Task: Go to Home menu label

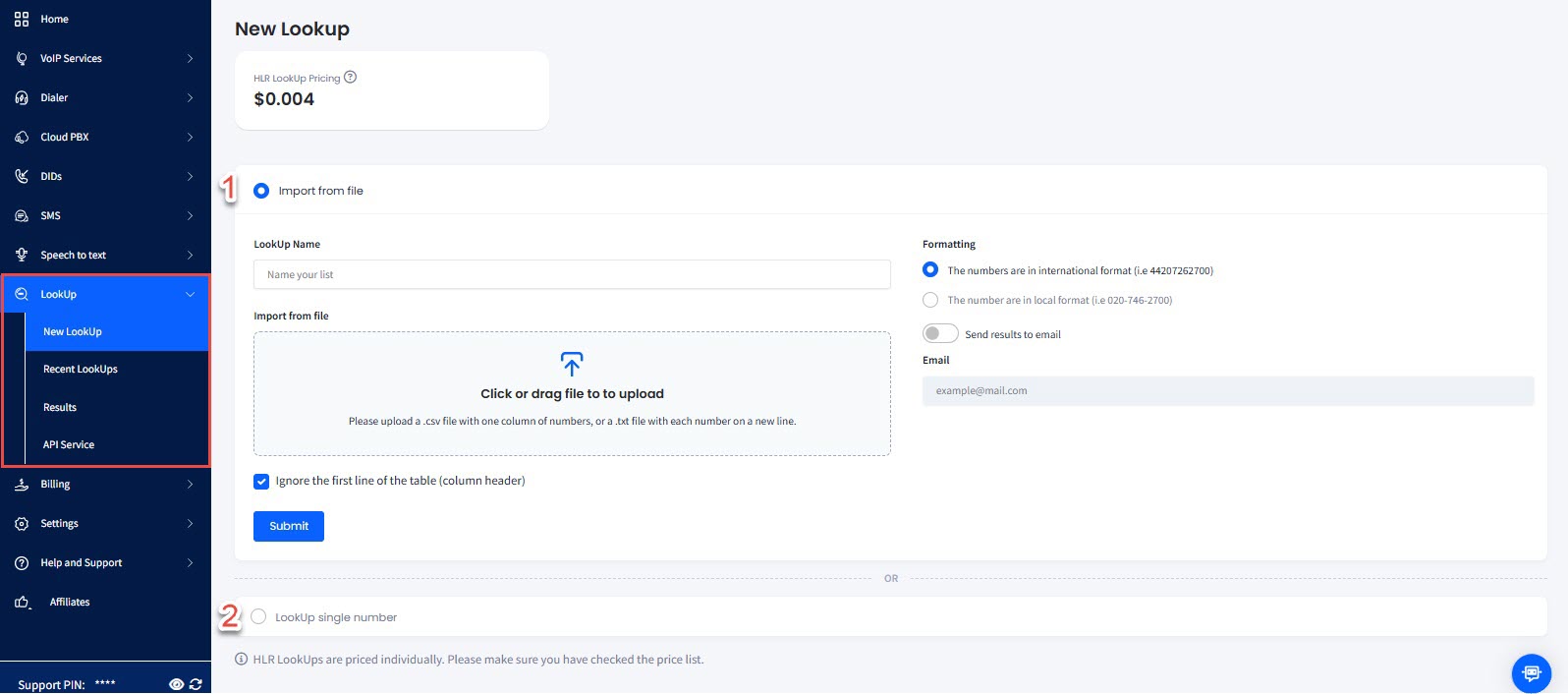Action: [54, 19]
